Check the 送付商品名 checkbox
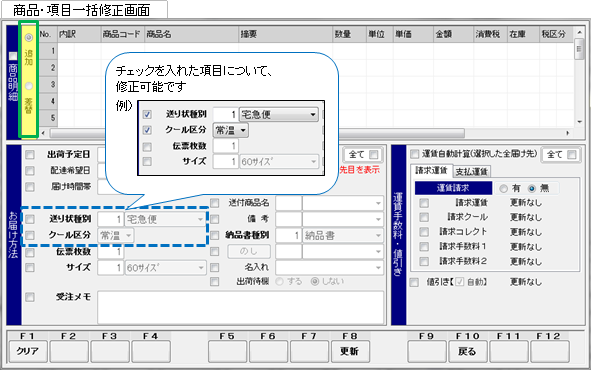Image resolution: width=591 pixels, height=370 pixels. (x=214, y=203)
